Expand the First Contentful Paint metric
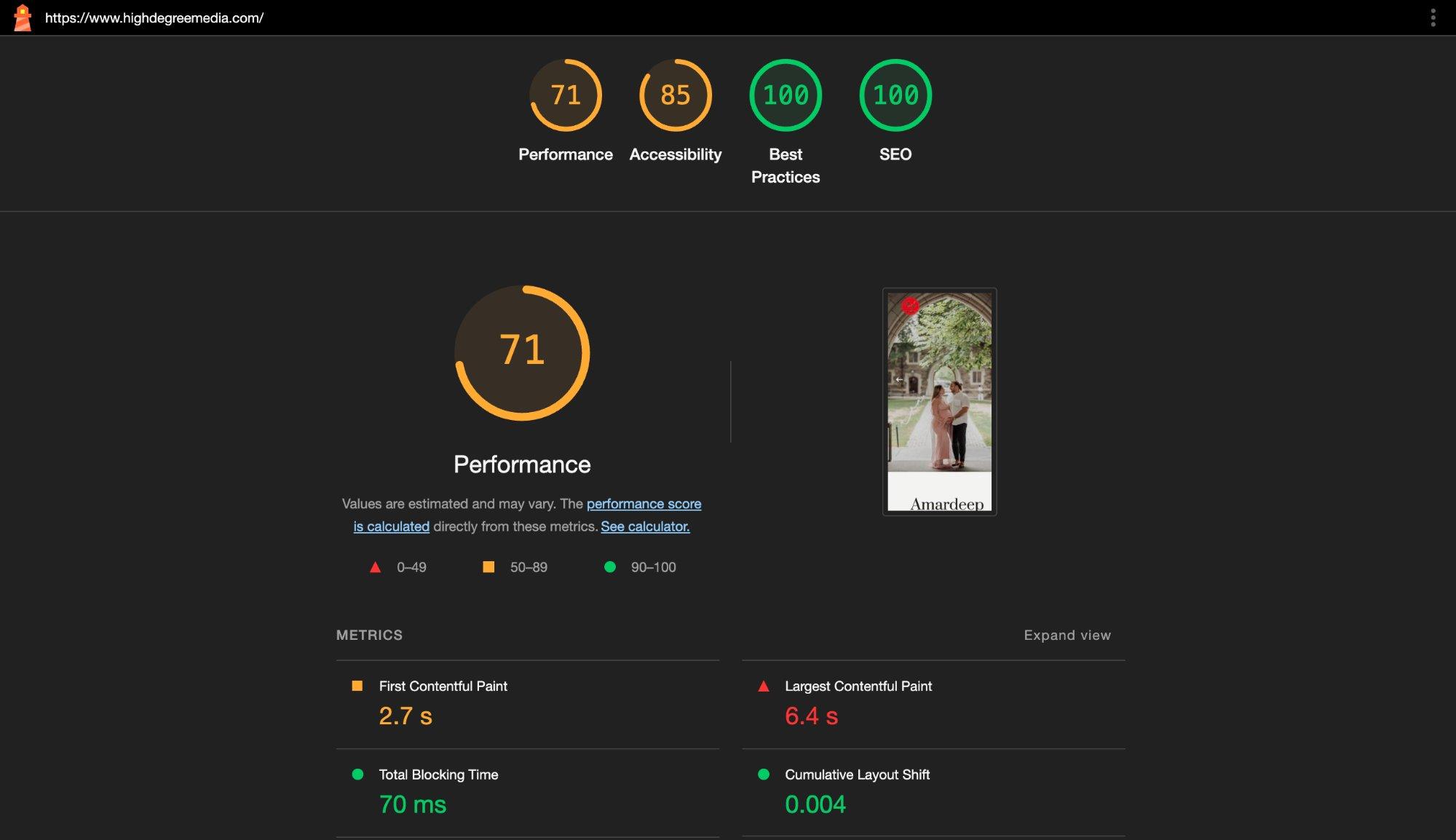The image size is (1456, 840). [443, 686]
